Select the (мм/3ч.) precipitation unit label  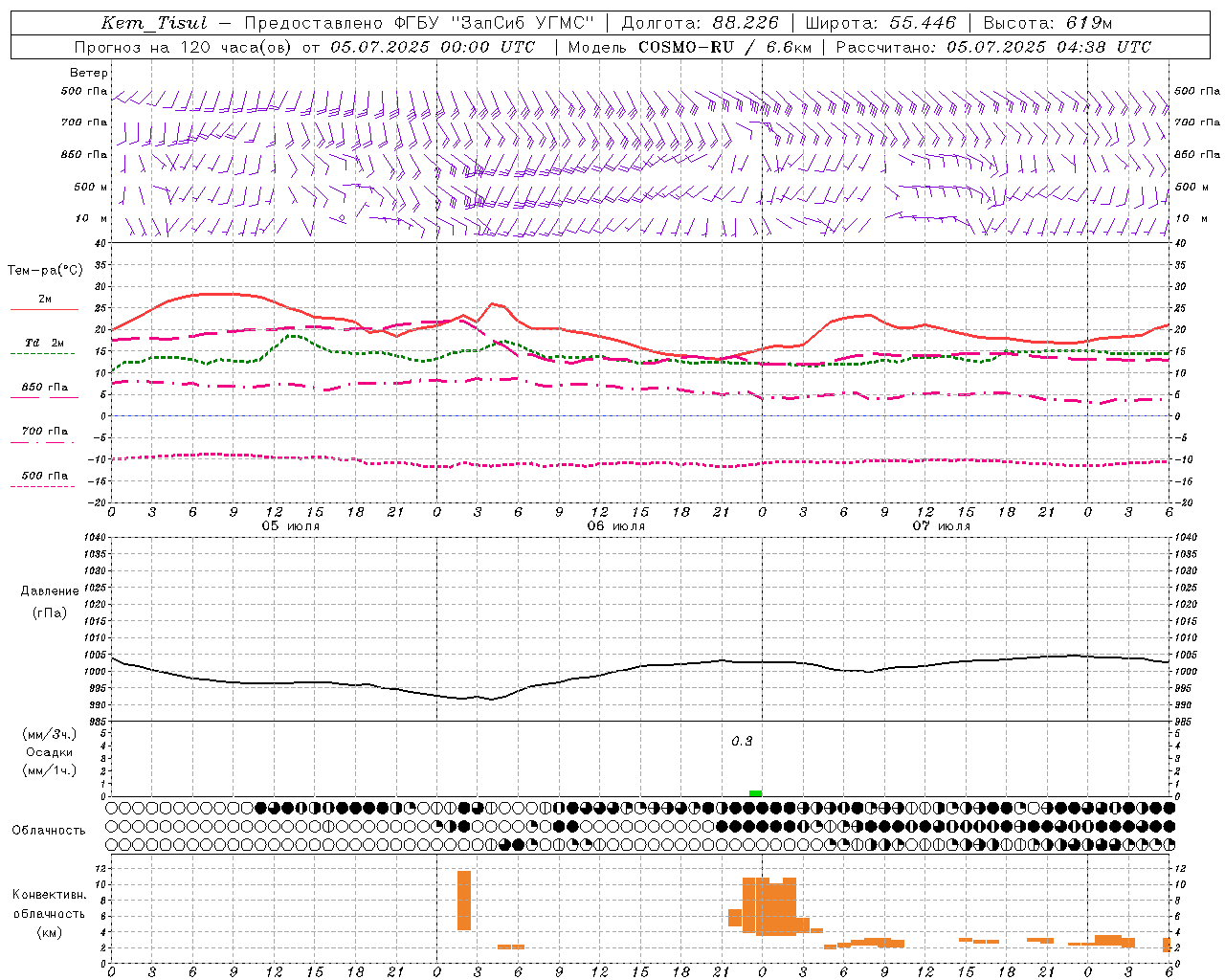pyautogui.click(x=50, y=734)
